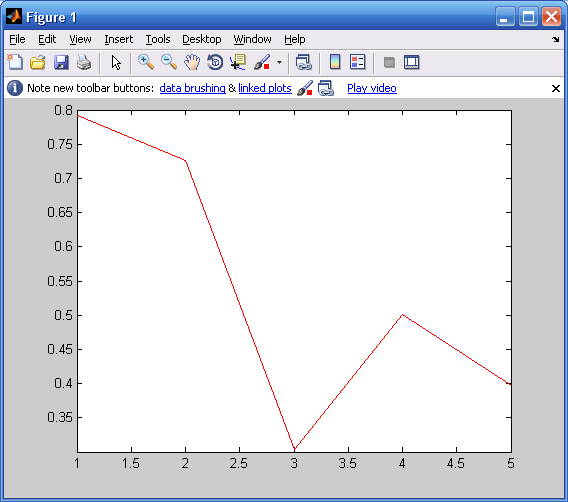Viewport: 568px width, 502px height.
Task: Select the Edit Plot arrow tool
Action: (x=116, y=62)
